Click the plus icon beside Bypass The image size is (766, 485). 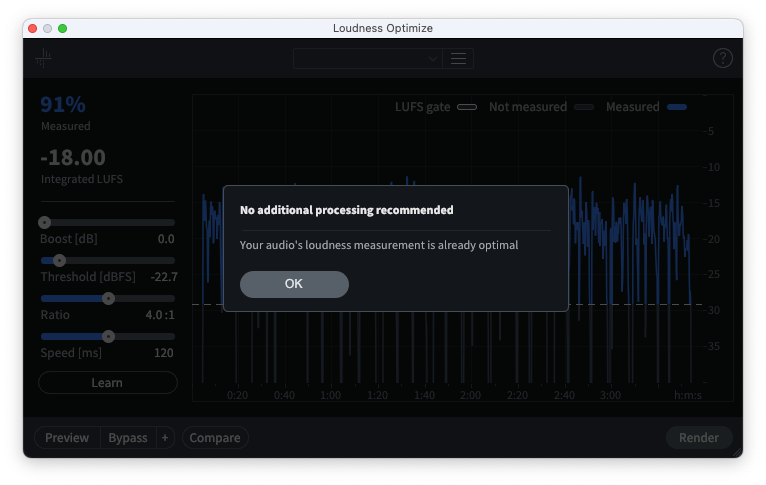pos(165,438)
